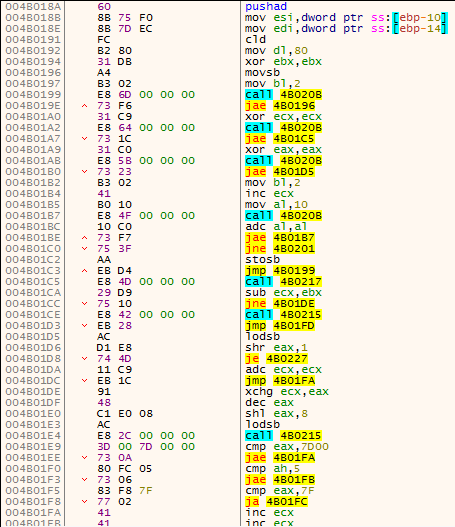The image size is (455, 527).
Task: Select jmp 4B01FD instruction
Action: tap(280, 326)
